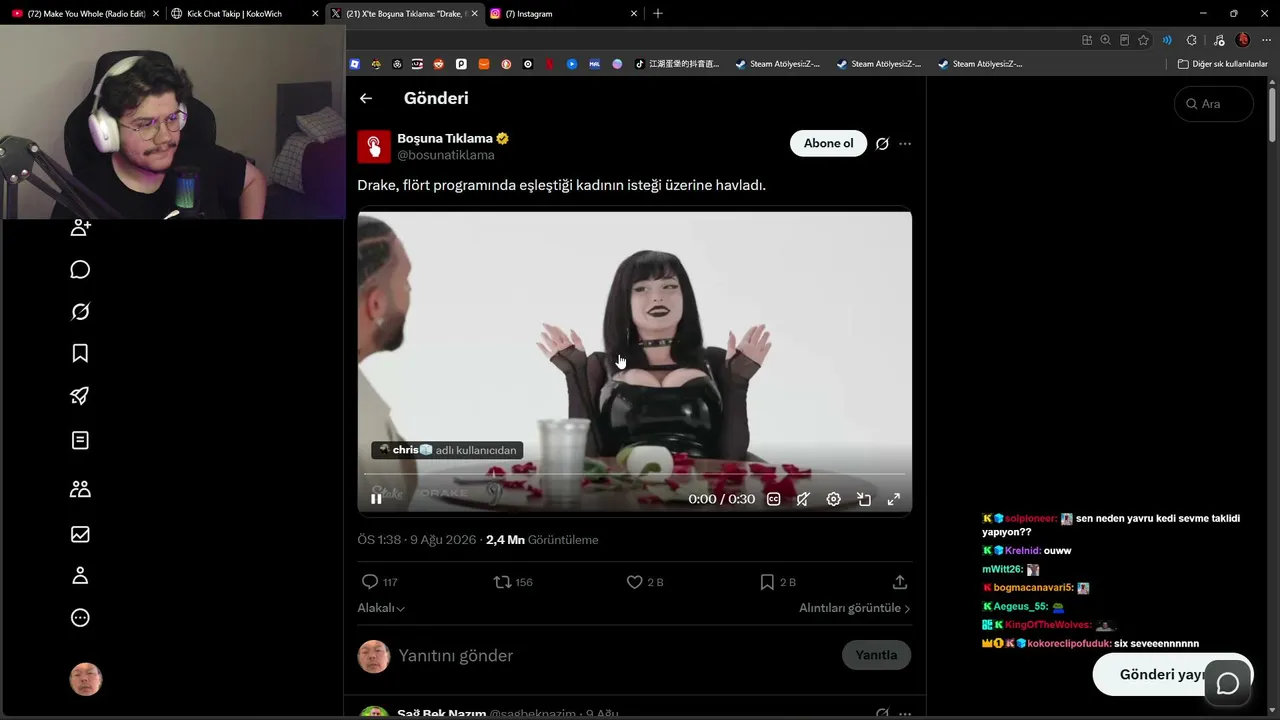Click the 2,4 Mn Görüntüleme view count

point(542,540)
